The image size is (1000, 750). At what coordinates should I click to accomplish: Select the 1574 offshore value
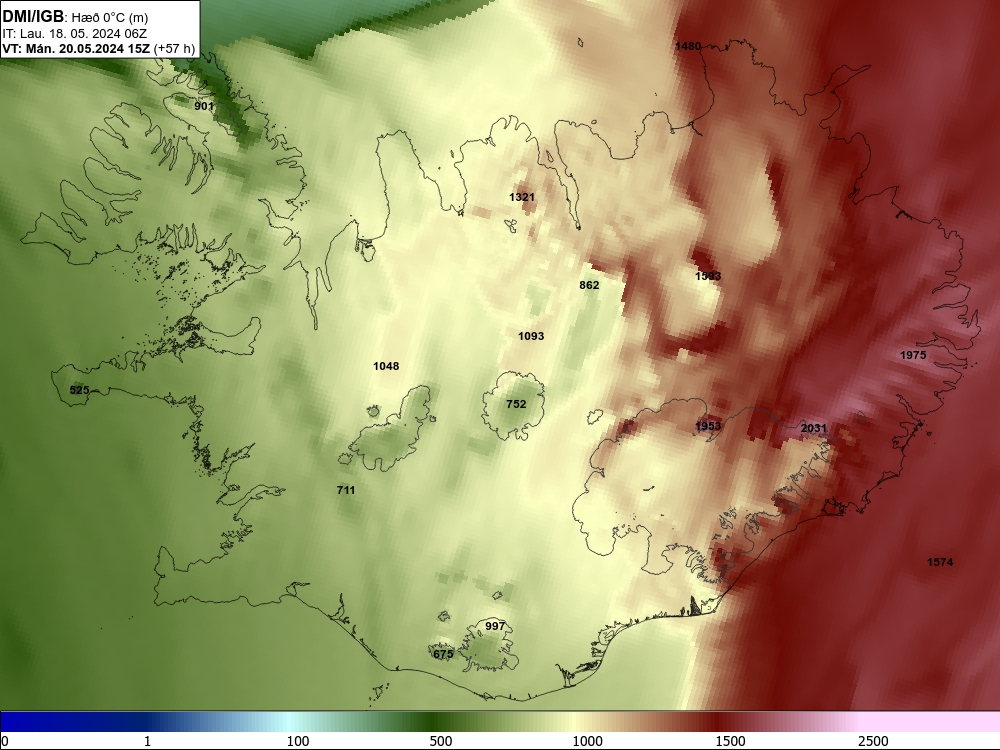[940, 562]
